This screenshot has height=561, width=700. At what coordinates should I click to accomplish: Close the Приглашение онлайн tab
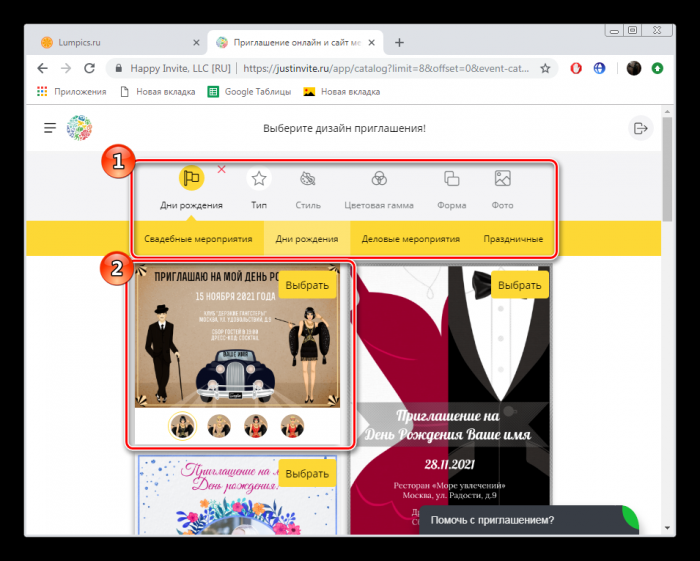[x=371, y=43]
